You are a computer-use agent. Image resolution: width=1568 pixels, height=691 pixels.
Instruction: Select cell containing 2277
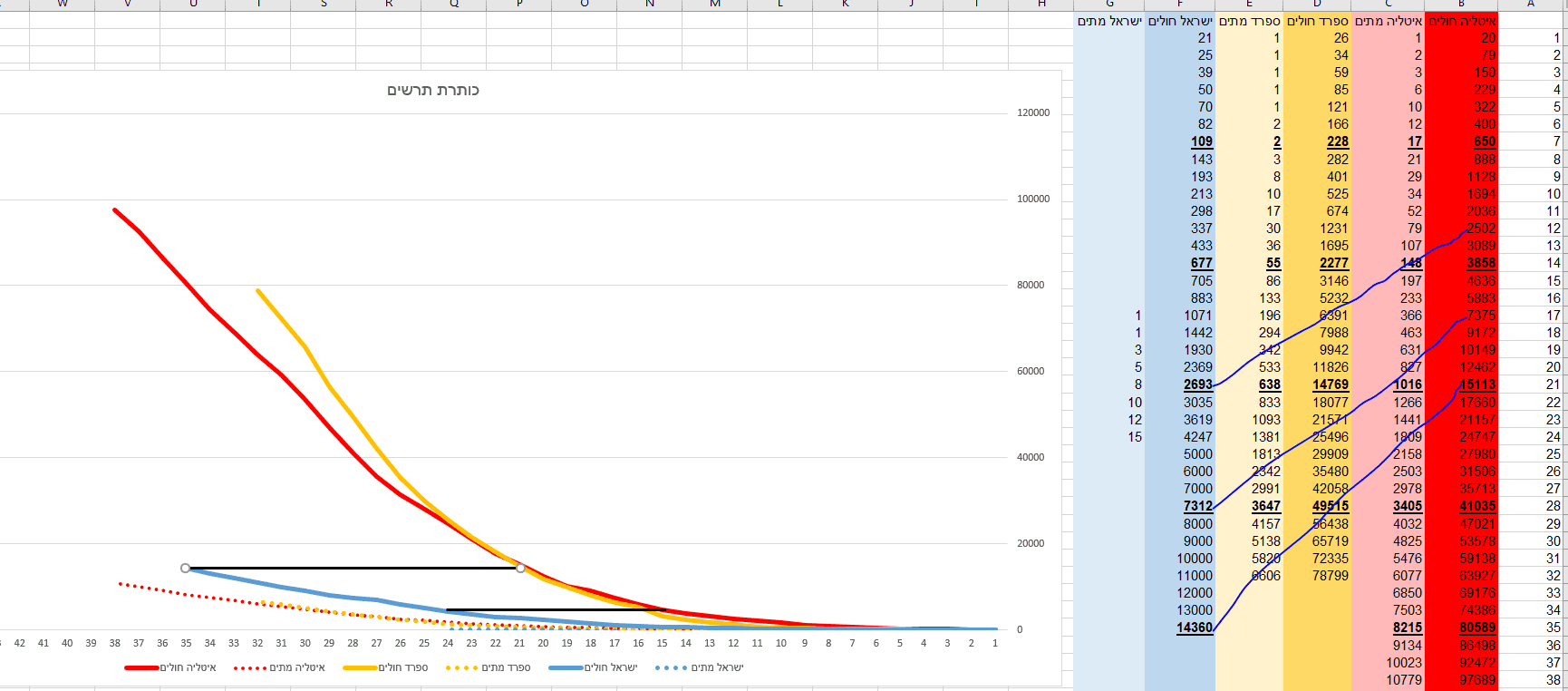pyautogui.click(x=1317, y=263)
